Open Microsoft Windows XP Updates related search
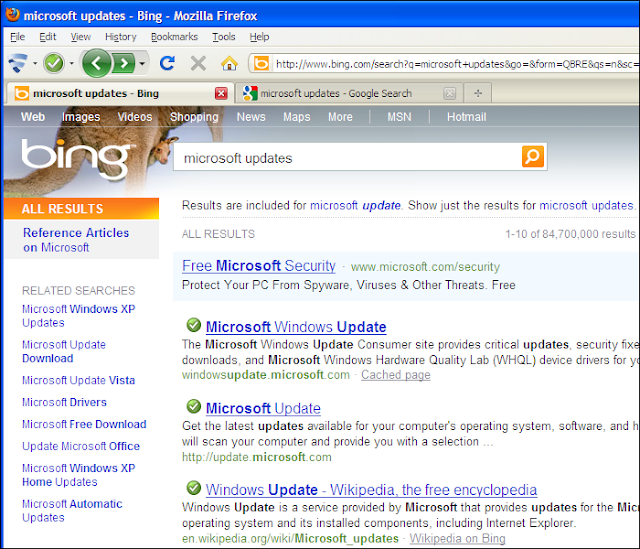The image size is (640, 549). point(78,316)
